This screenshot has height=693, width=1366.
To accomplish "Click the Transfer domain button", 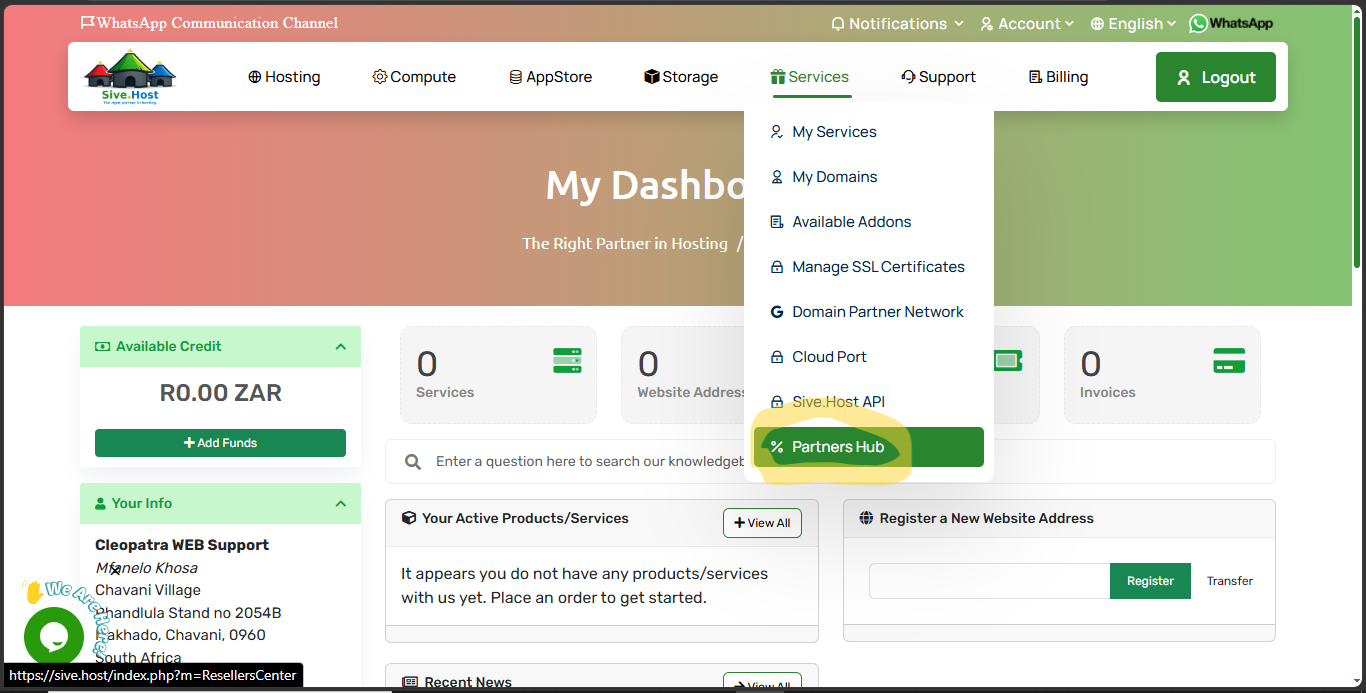I will coord(1229,581).
